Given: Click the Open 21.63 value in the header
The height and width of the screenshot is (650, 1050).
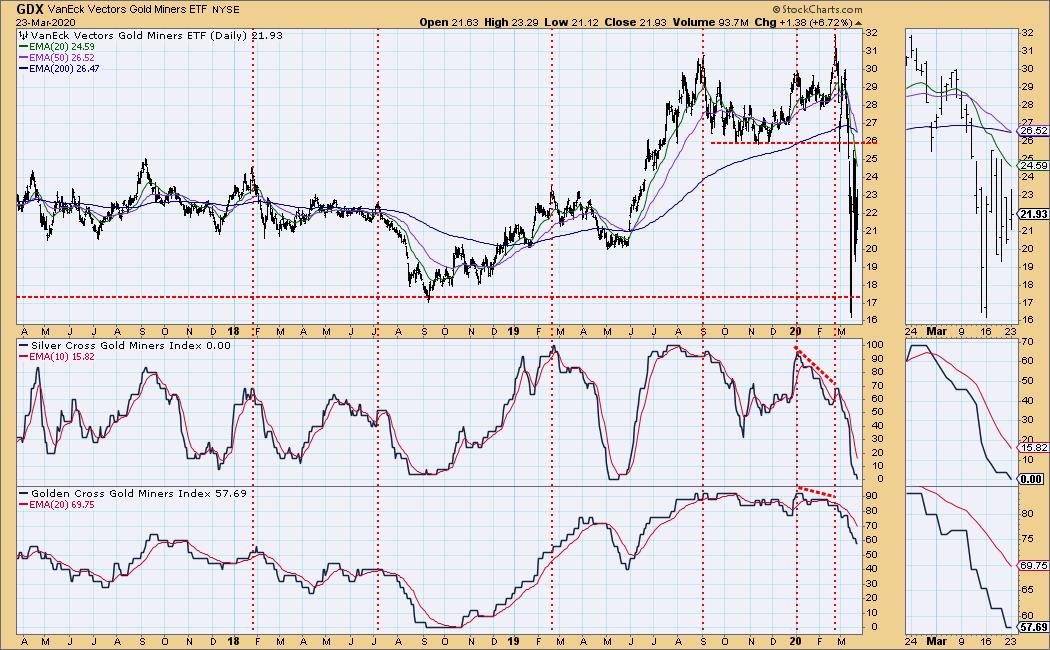Looking at the screenshot, I should (x=449, y=22).
